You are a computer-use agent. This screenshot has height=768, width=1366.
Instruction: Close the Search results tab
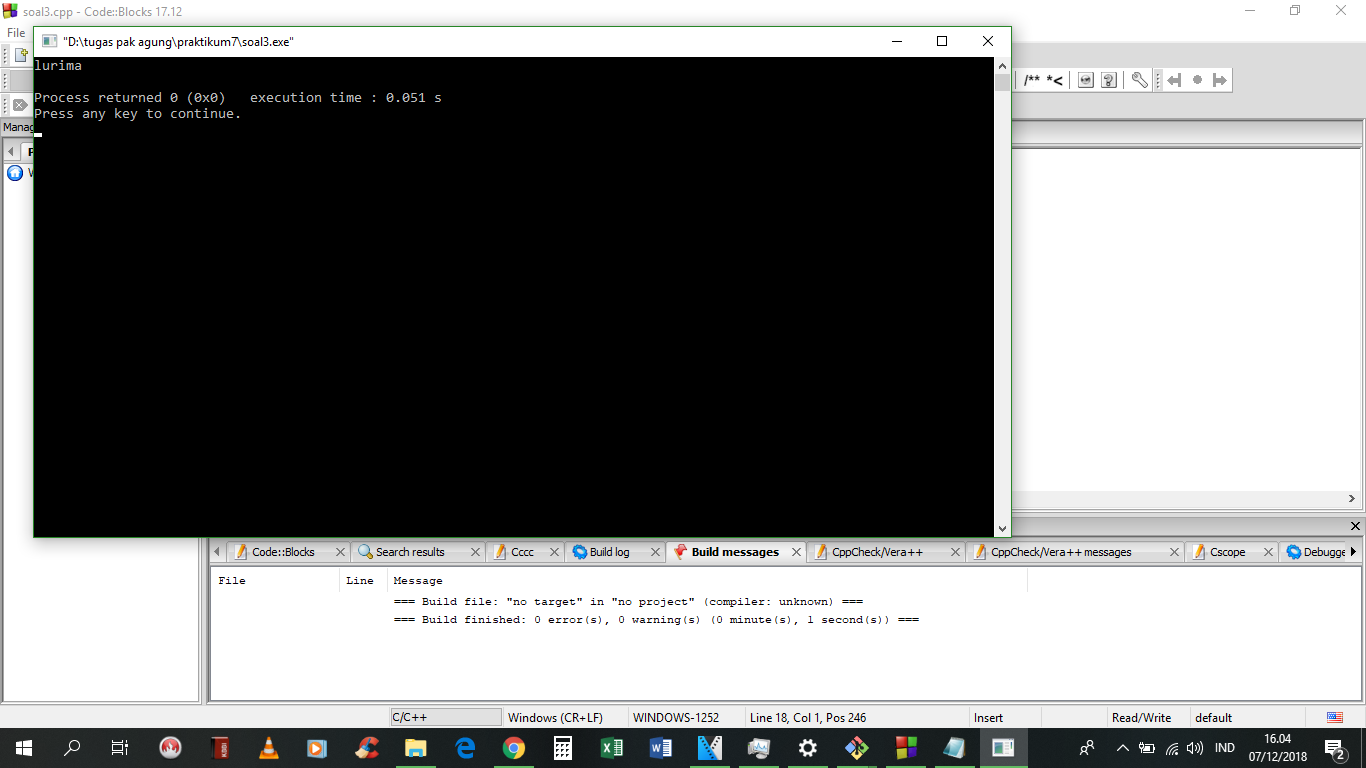pyautogui.click(x=475, y=552)
